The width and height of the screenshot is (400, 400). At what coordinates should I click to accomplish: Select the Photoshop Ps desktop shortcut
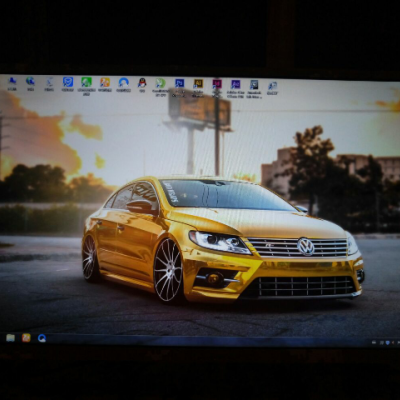tap(179, 88)
